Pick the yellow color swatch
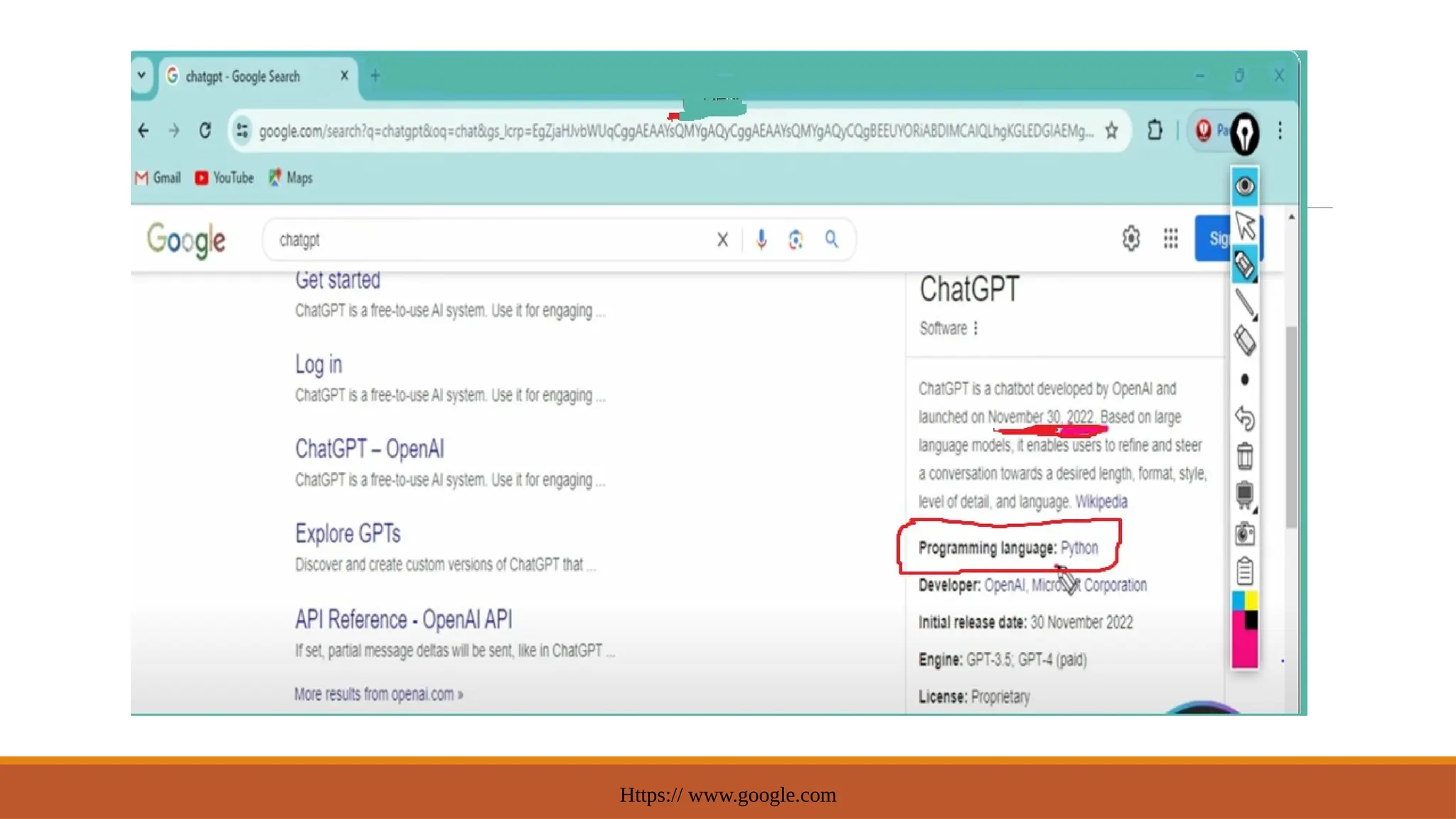Screen dimensions: 1456x819 point(1251,601)
